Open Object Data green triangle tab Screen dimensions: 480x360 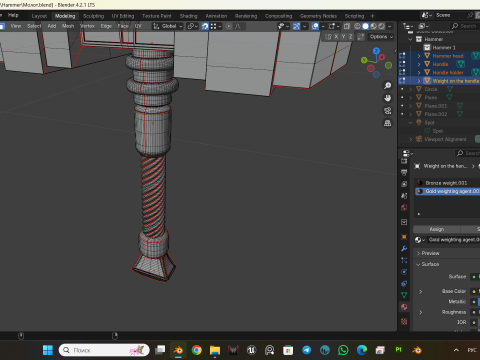[404, 295]
